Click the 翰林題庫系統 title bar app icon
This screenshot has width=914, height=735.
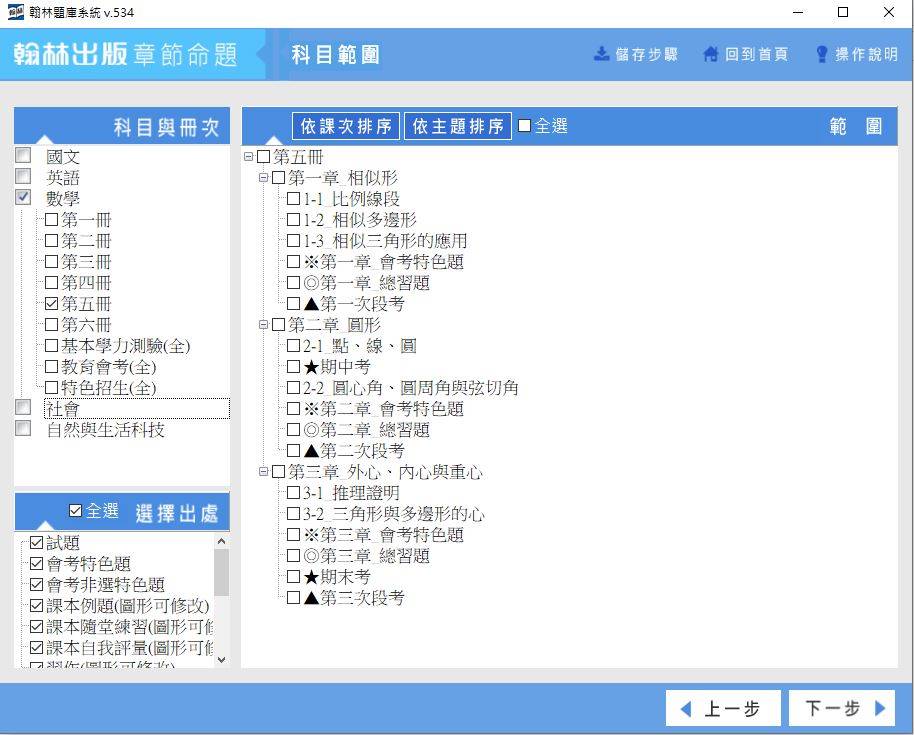pos(16,12)
